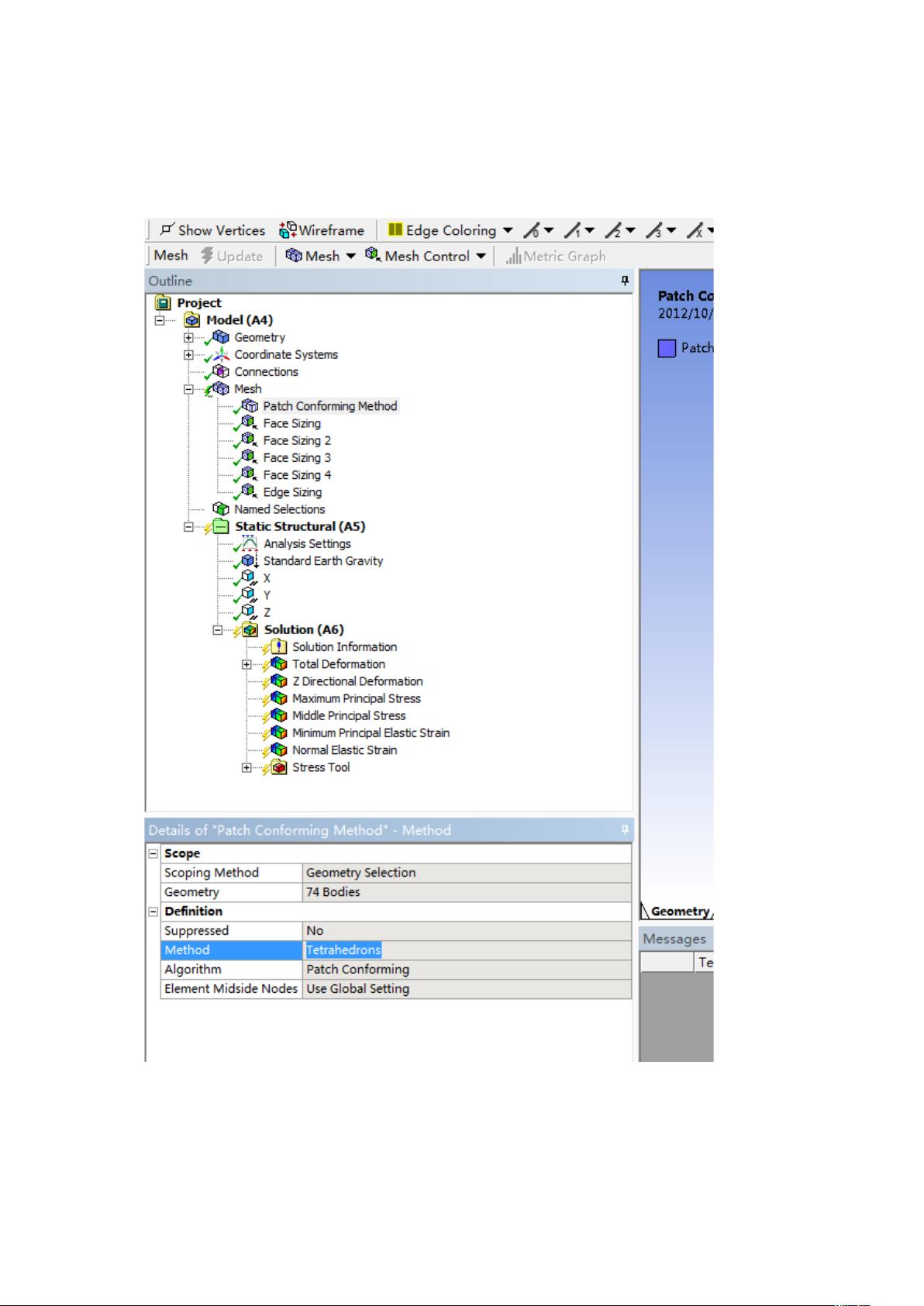This screenshot has width=924, height=1306.
Task: Pin the Details panel
Action: 625,830
